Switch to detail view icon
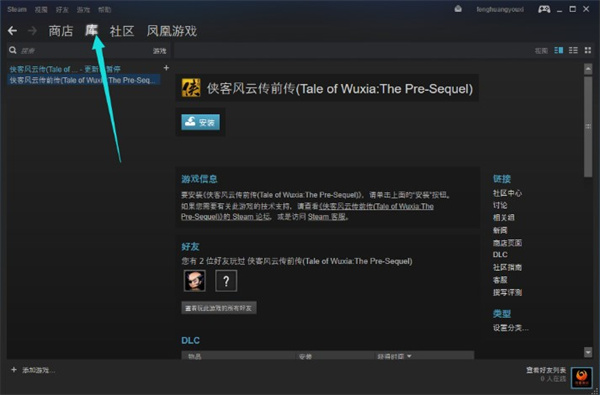Image resolution: width=600 pixels, height=395 pixels. pos(559,50)
